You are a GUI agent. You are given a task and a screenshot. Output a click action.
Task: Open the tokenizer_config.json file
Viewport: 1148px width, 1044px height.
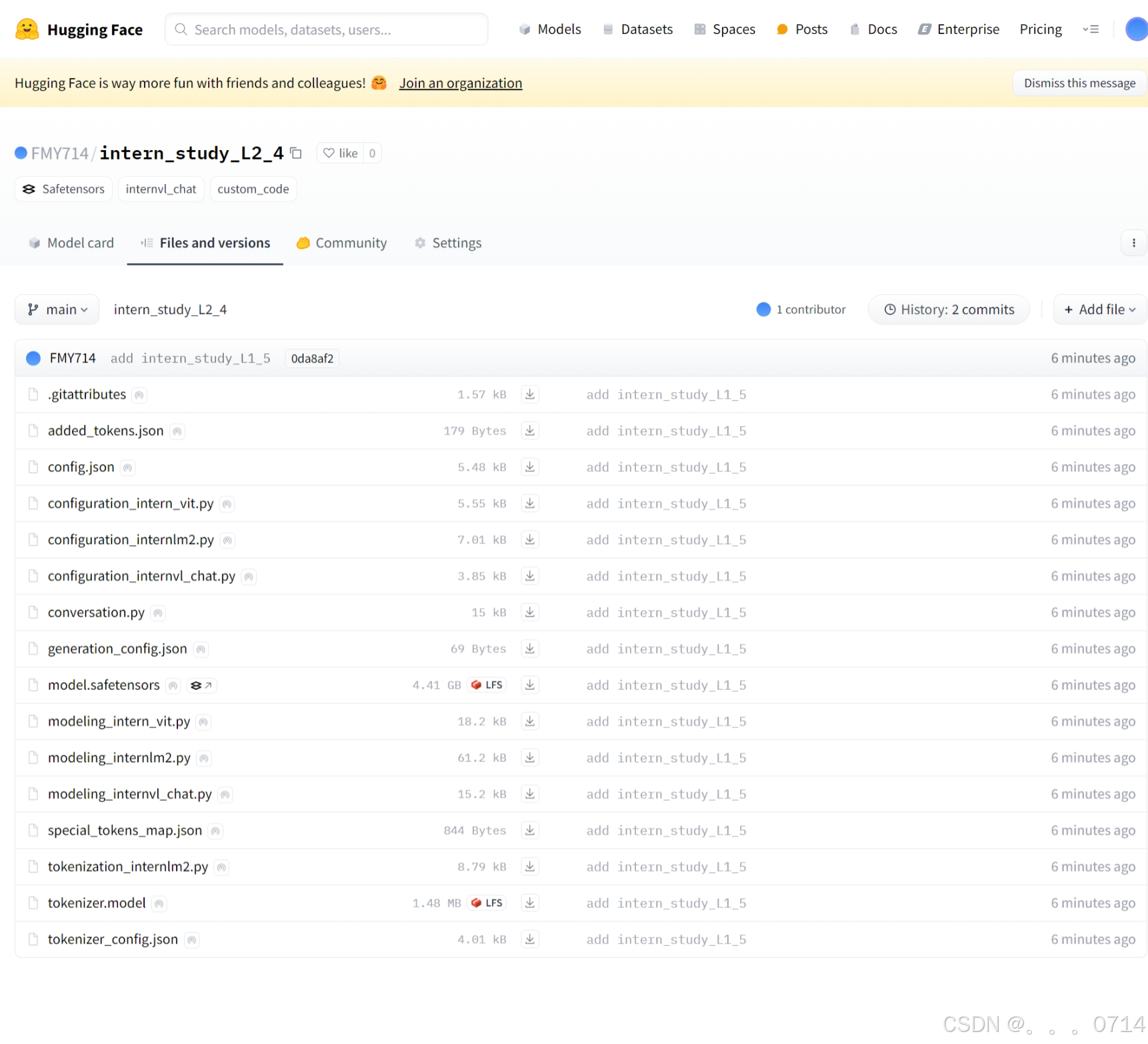point(113,939)
